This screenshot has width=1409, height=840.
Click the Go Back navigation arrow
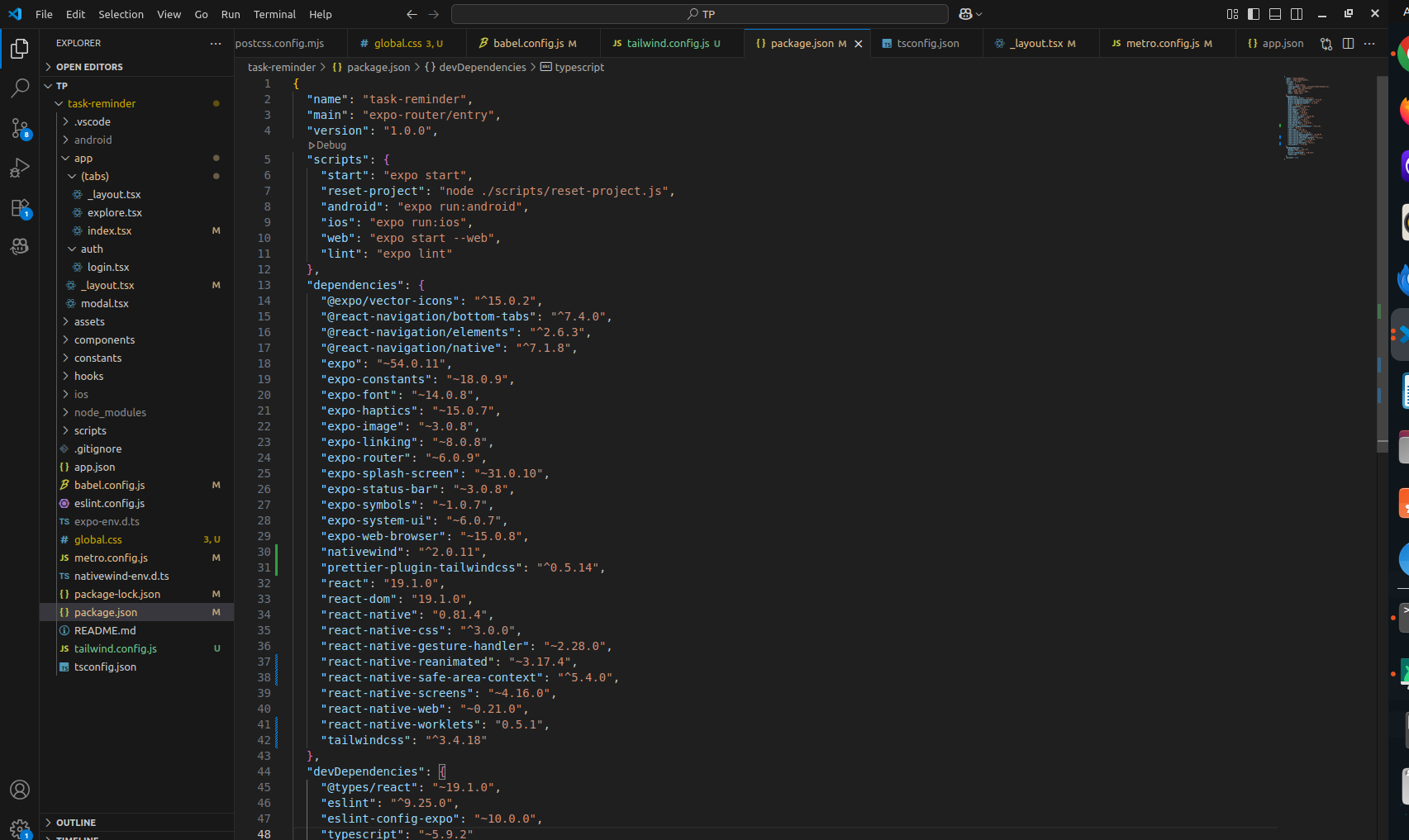[412, 14]
